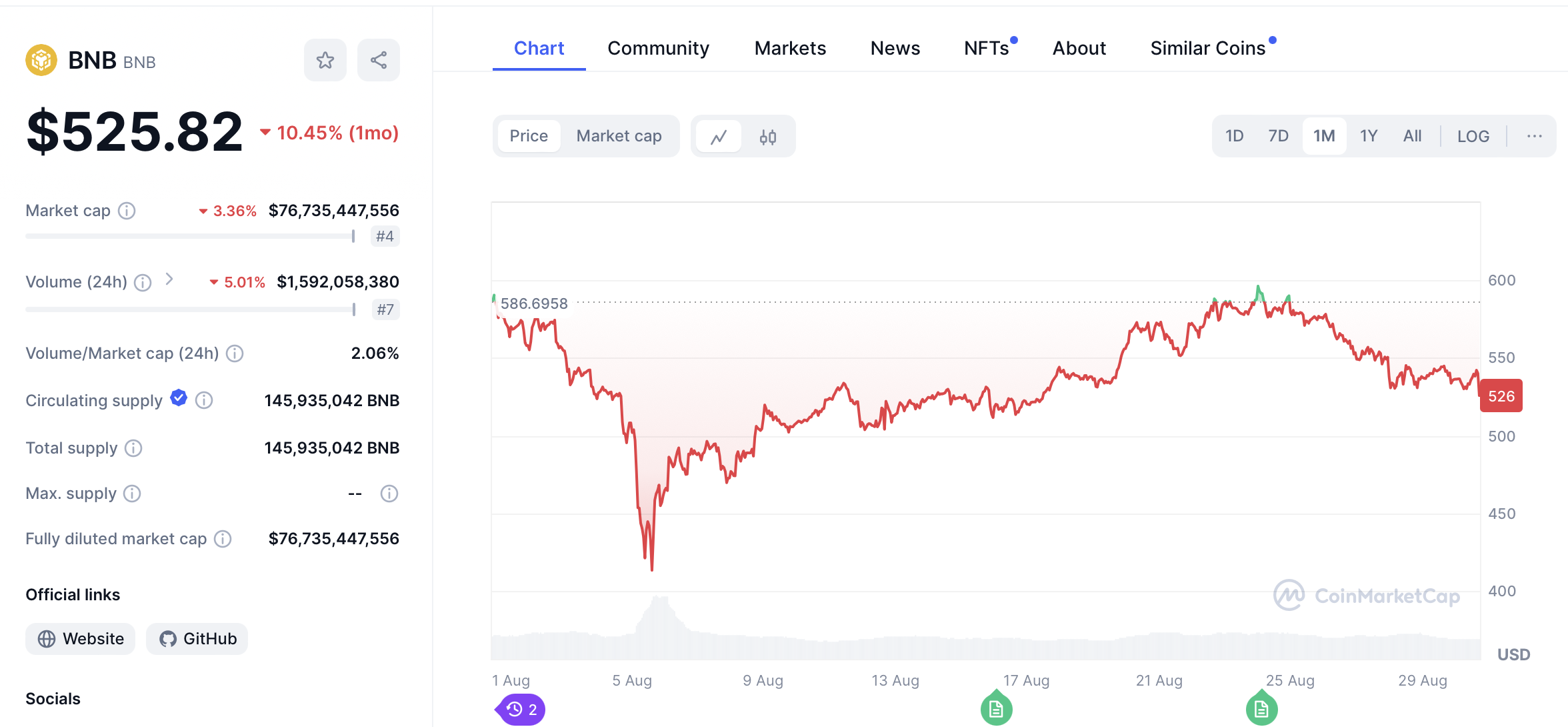Click the share icon next to BNB

click(378, 61)
